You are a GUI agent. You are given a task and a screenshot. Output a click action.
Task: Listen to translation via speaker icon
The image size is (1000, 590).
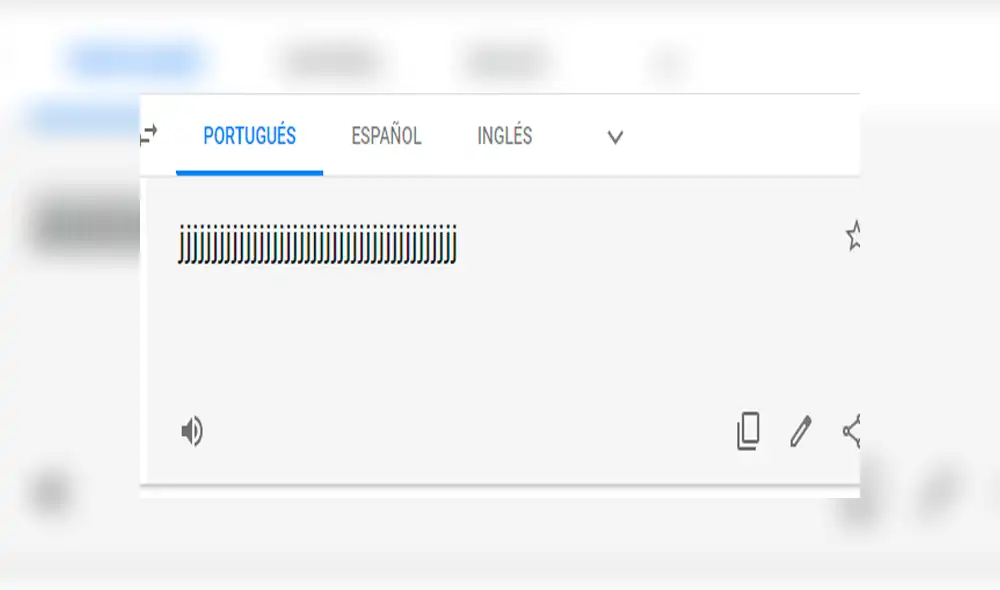coord(191,432)
